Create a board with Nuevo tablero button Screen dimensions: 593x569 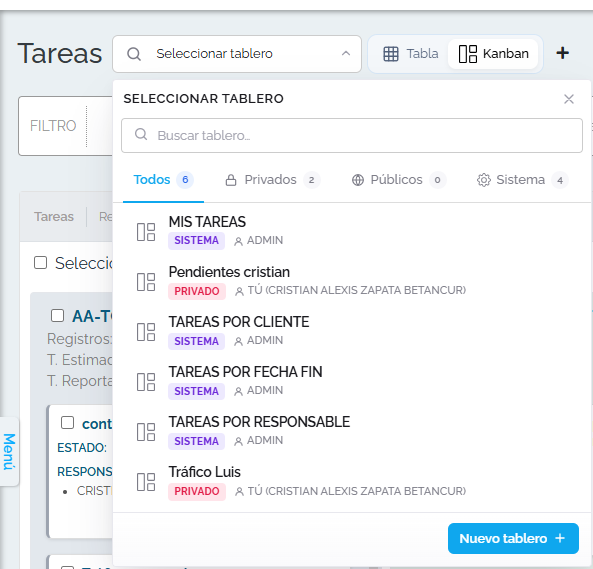pos(513,538)
